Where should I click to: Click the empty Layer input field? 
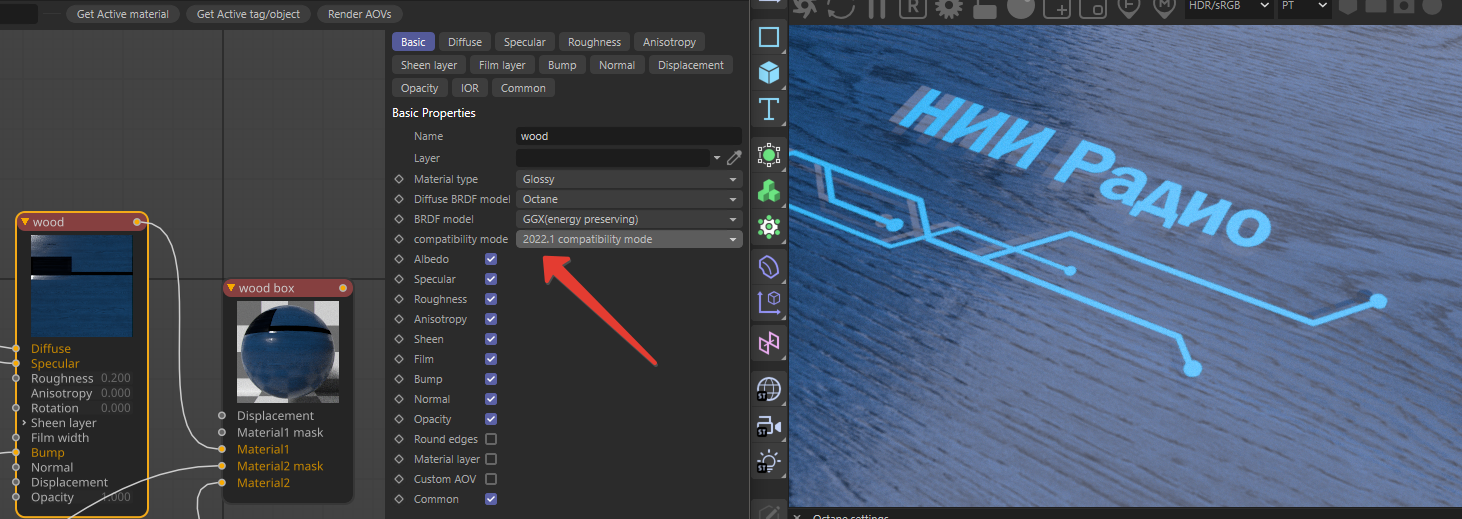[613, 158]
